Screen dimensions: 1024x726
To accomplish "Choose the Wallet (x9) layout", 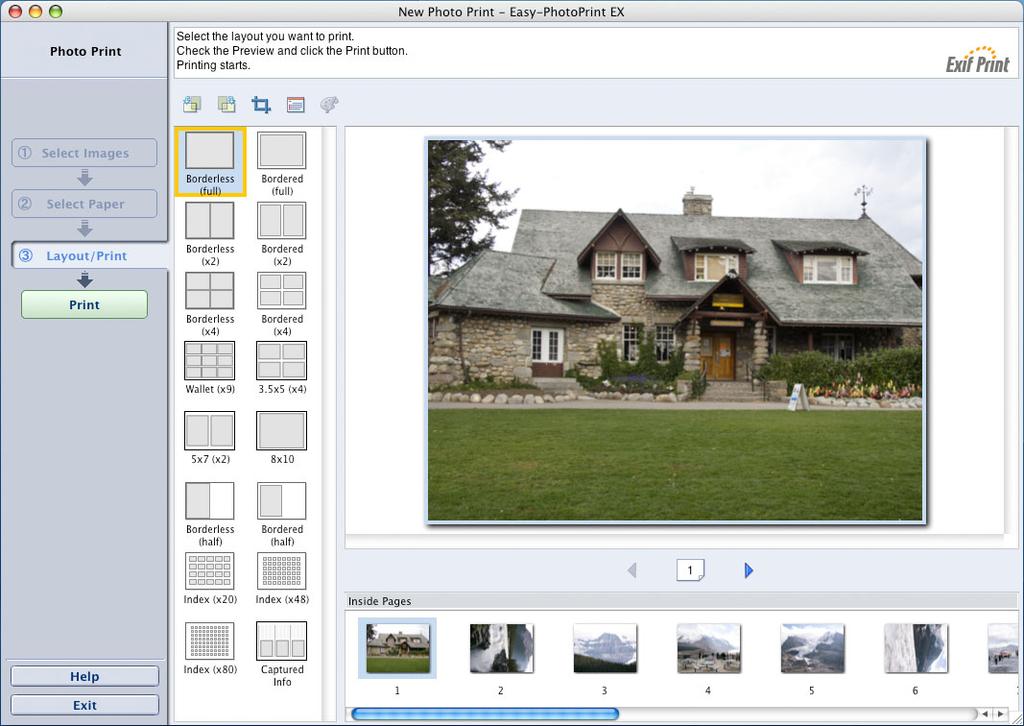I will 210,368.
